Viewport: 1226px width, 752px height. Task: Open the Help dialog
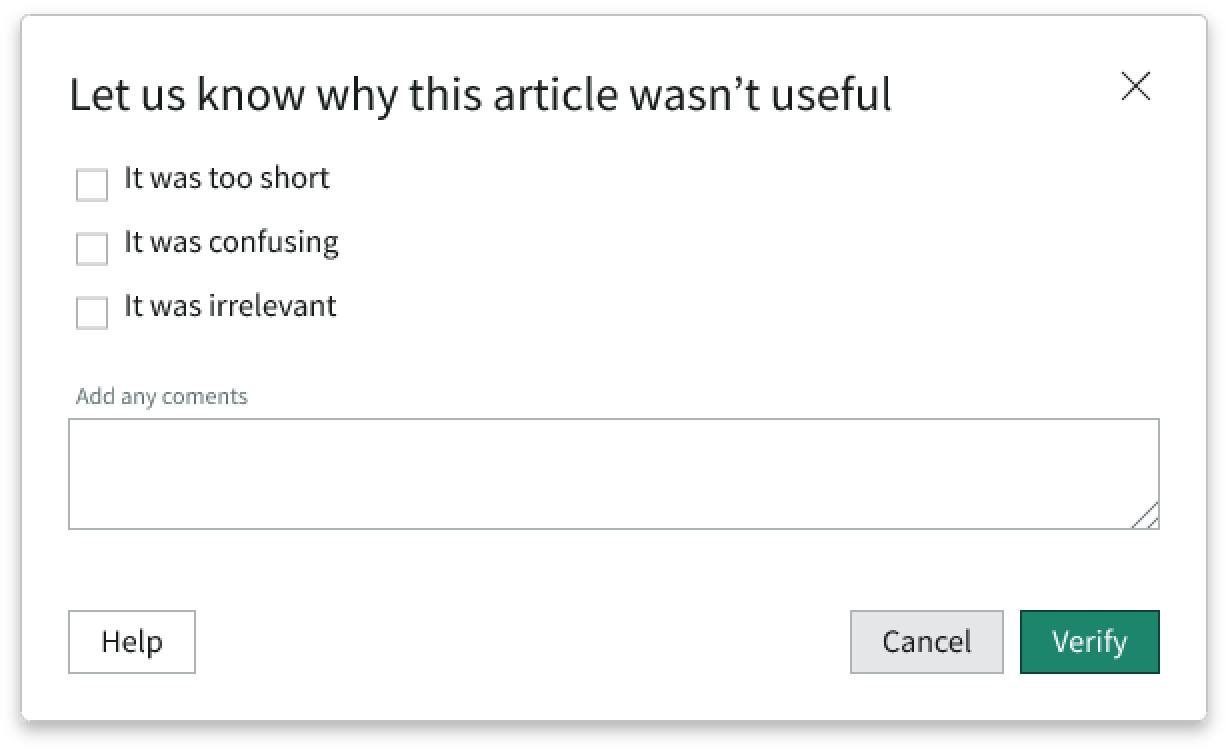(x=131, y=642)
